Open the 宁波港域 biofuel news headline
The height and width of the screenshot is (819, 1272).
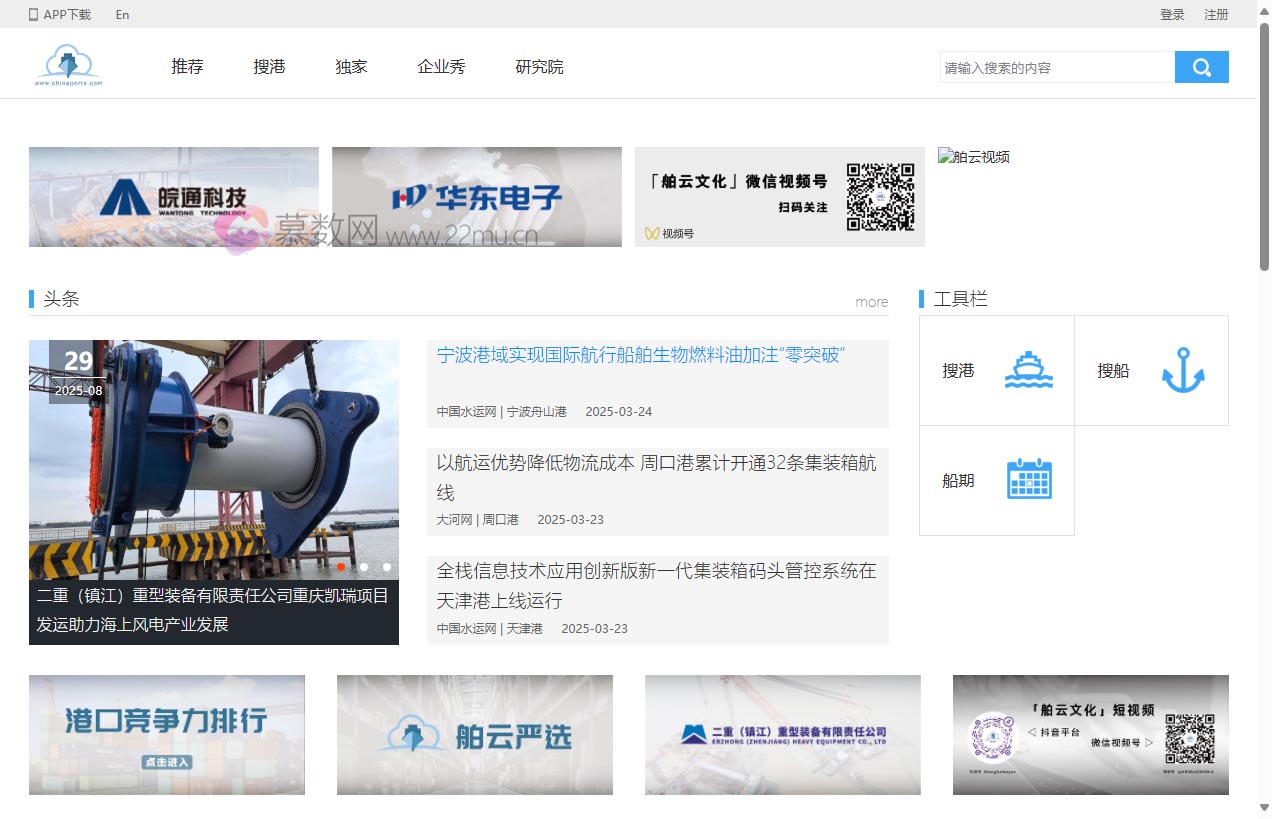(640, 355)
